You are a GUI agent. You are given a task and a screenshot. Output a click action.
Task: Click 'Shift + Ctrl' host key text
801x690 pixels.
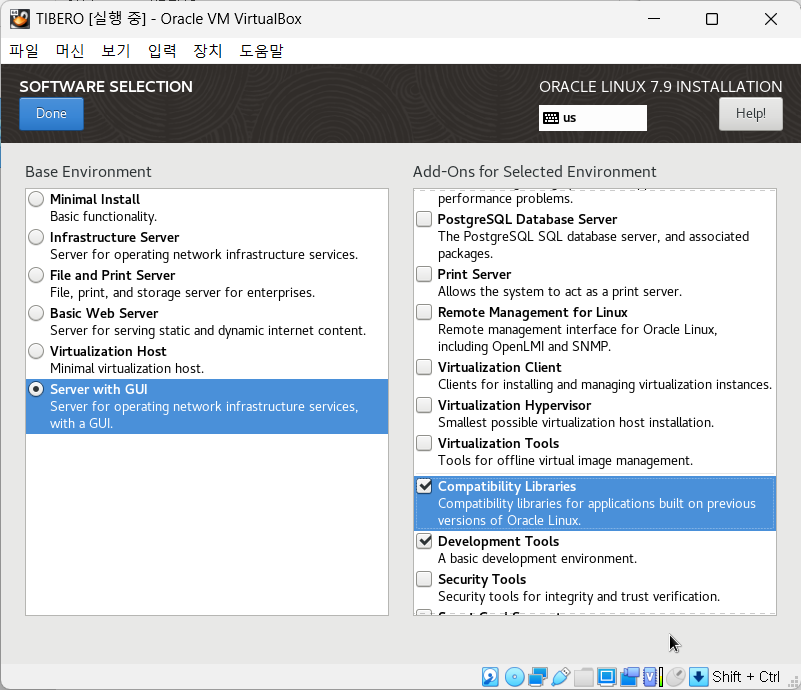(746, 677)
